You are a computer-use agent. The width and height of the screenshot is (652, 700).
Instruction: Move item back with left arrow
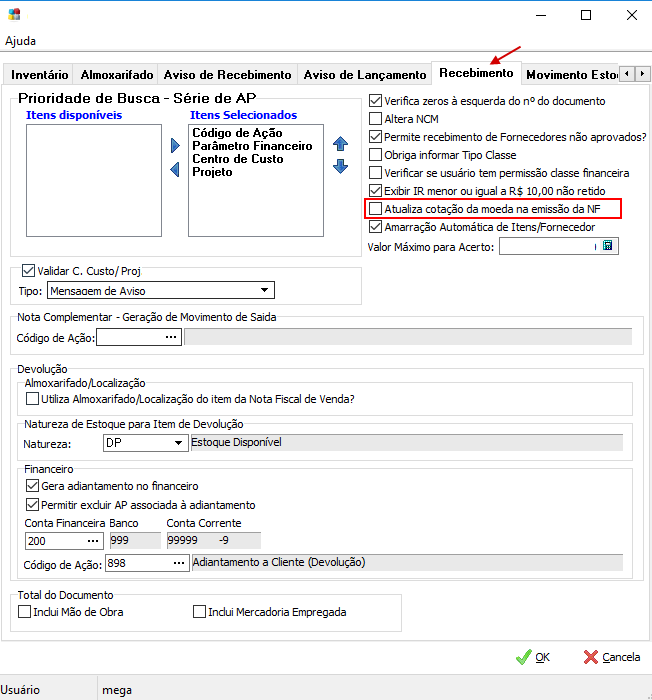[175, 169]
